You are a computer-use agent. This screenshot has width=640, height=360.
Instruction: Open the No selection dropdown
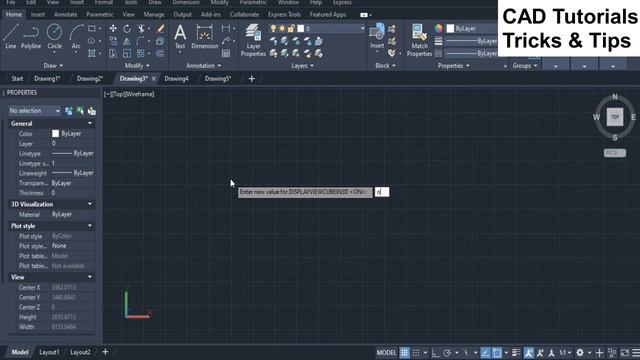click(35, 111)
